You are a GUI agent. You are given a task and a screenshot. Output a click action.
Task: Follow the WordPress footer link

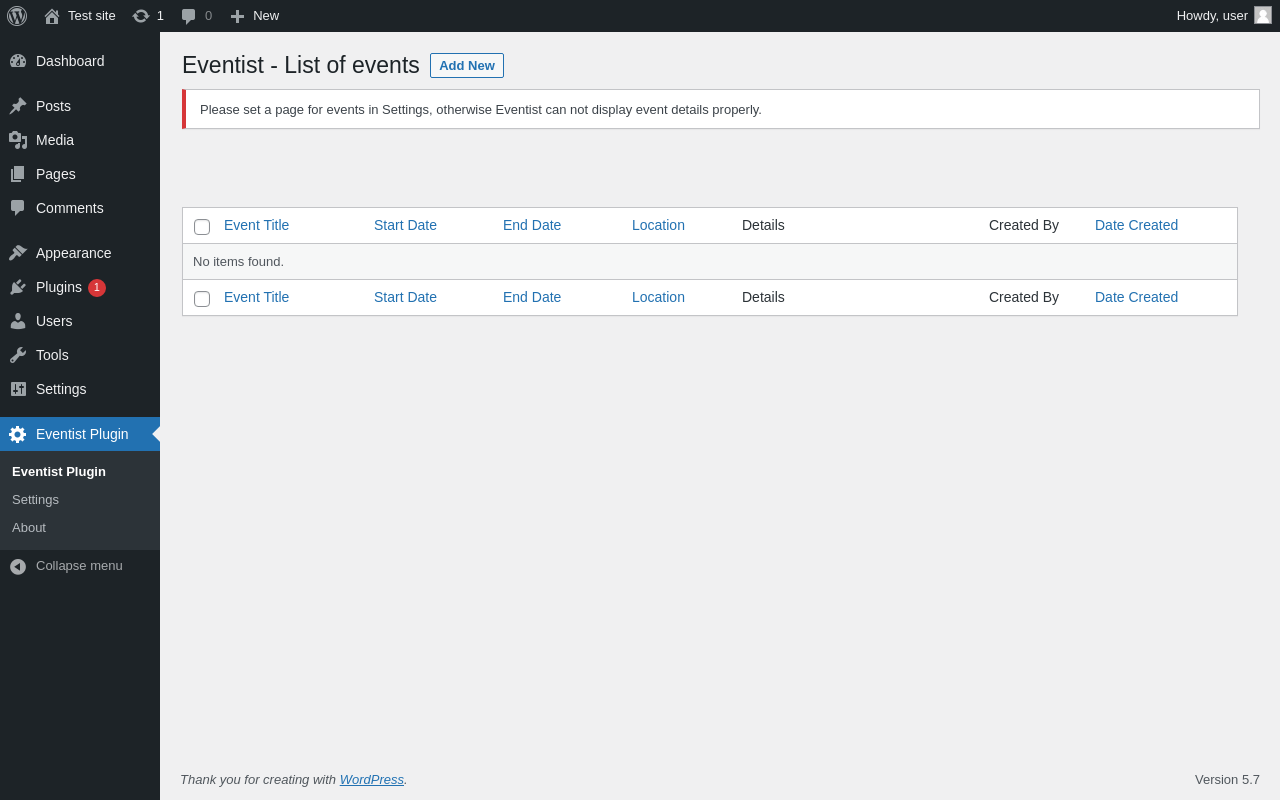coord(372,780)
